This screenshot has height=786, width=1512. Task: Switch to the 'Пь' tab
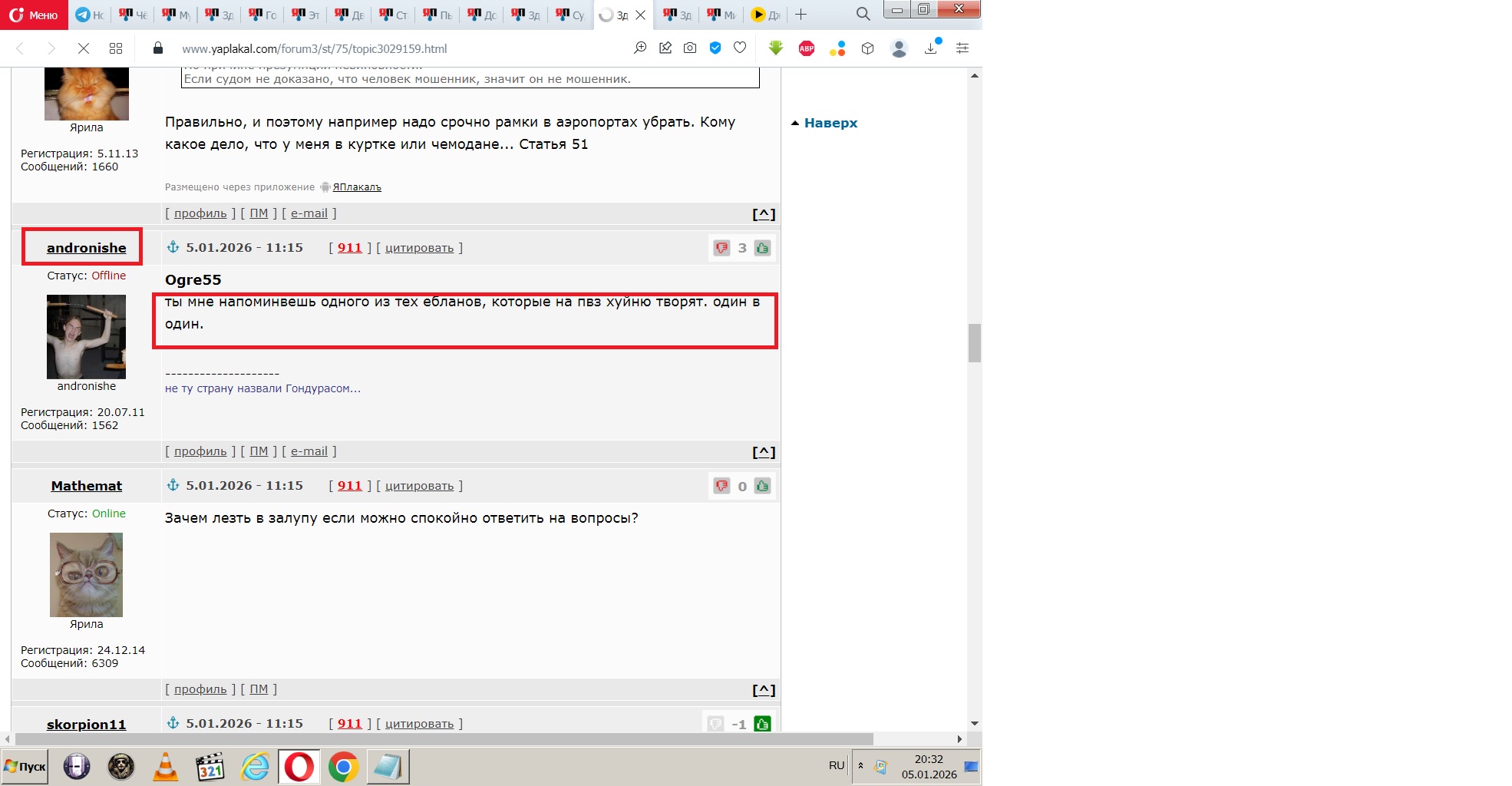(438, 15)
